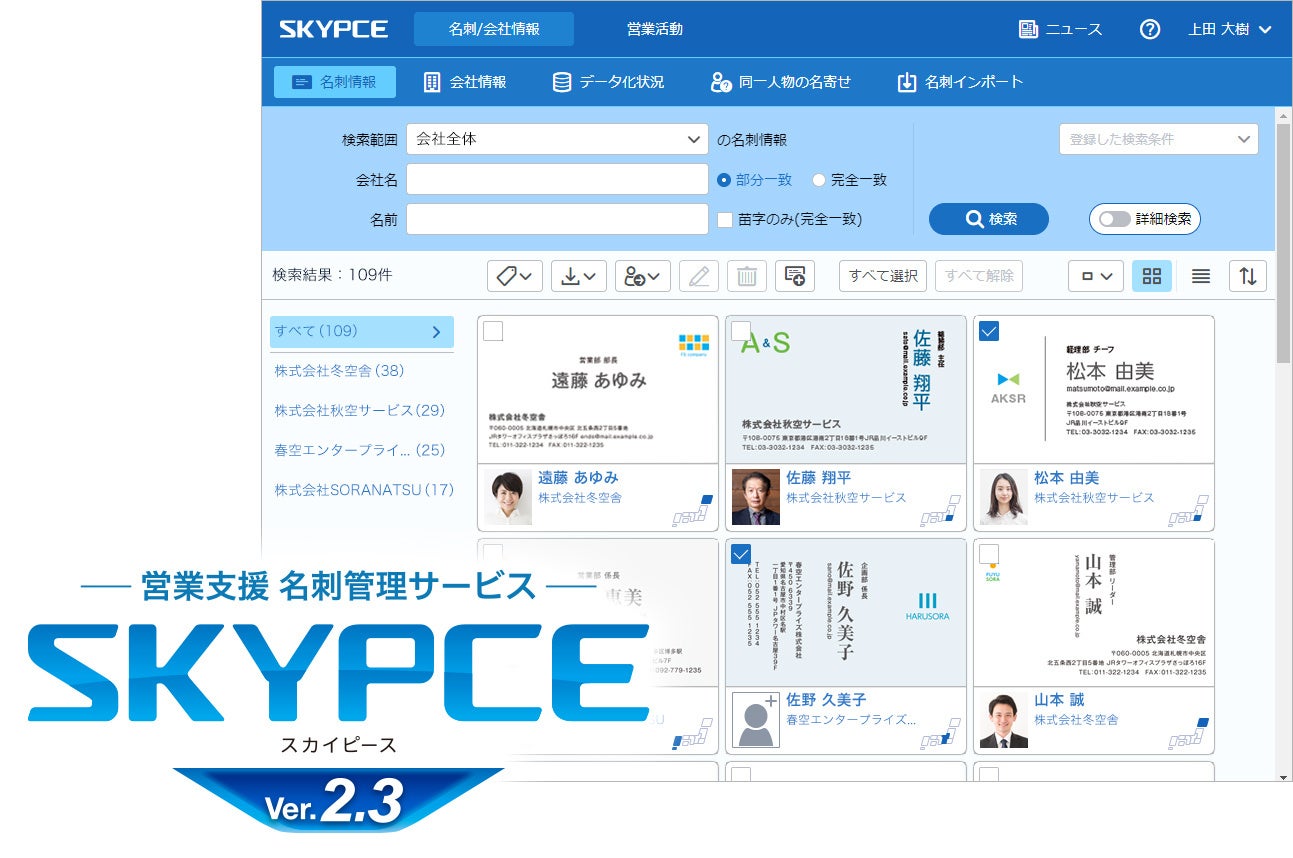The width and height of the screenshot is (1293, 858).
Task: Switch to the 営業活動 tab
Action: pos(655,29)
